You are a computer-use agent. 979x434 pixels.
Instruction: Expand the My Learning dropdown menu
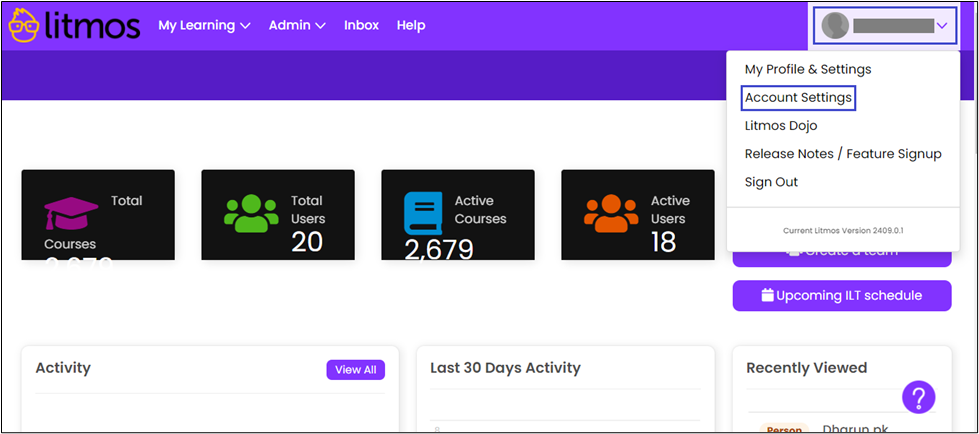point(204,25)
